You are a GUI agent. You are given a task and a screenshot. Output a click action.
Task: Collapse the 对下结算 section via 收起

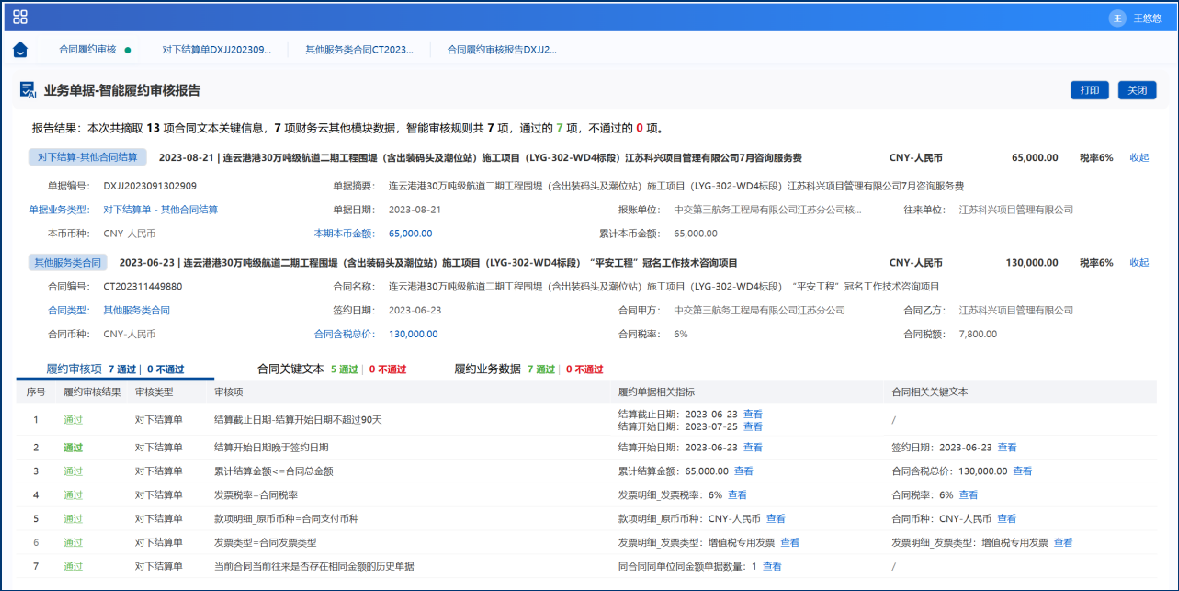pos(1139,158)
